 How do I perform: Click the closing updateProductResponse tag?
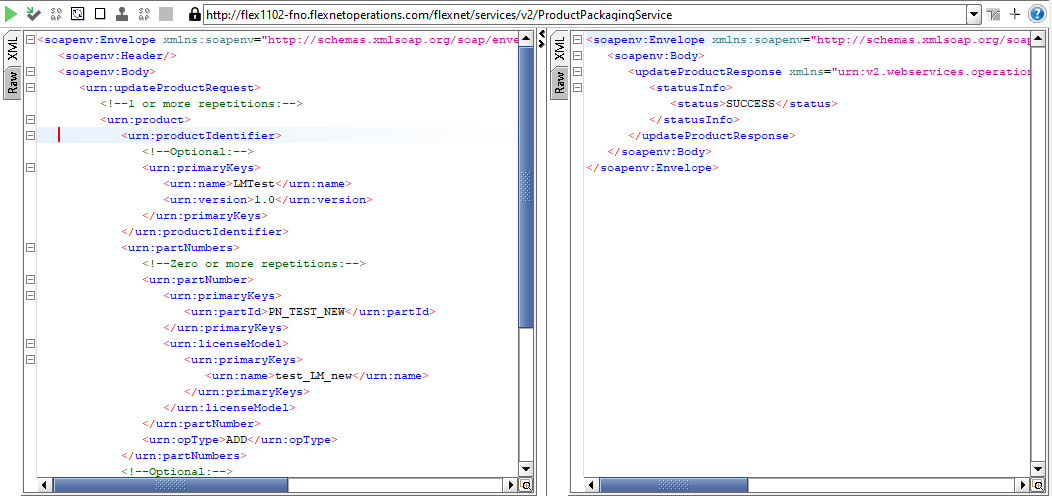pos(712,136)
